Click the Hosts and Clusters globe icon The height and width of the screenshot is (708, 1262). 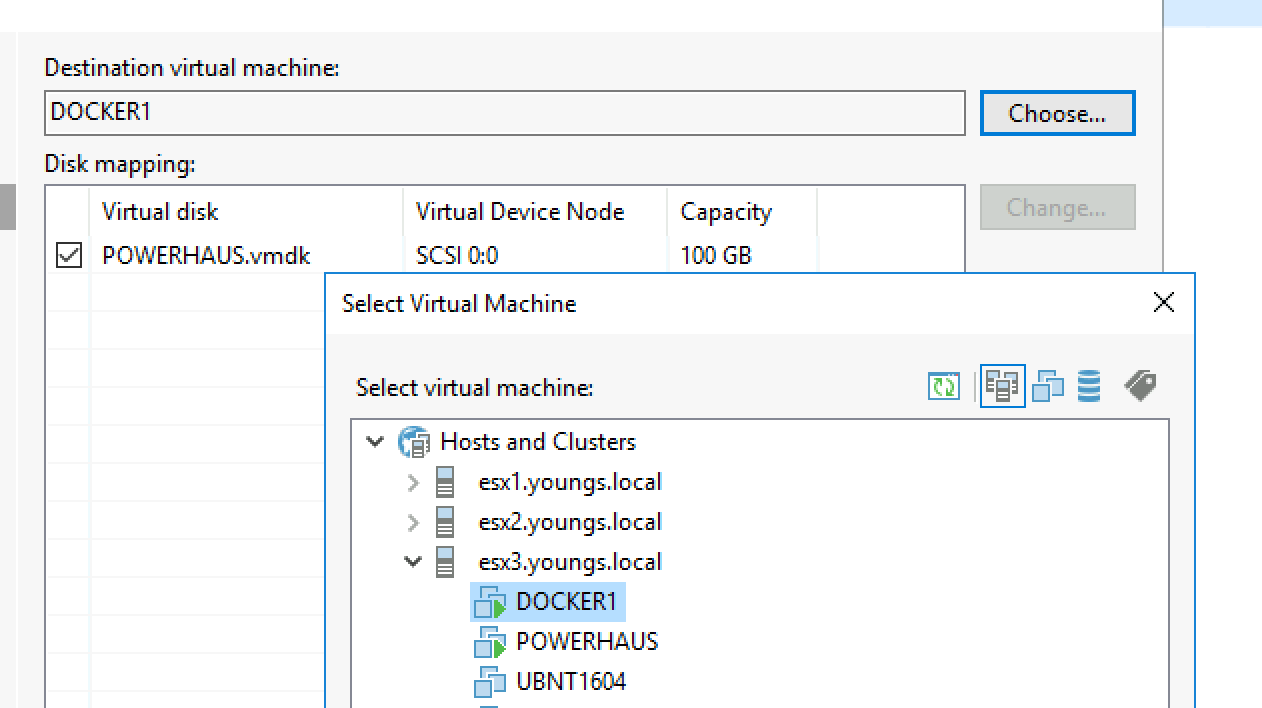[413, 442]
